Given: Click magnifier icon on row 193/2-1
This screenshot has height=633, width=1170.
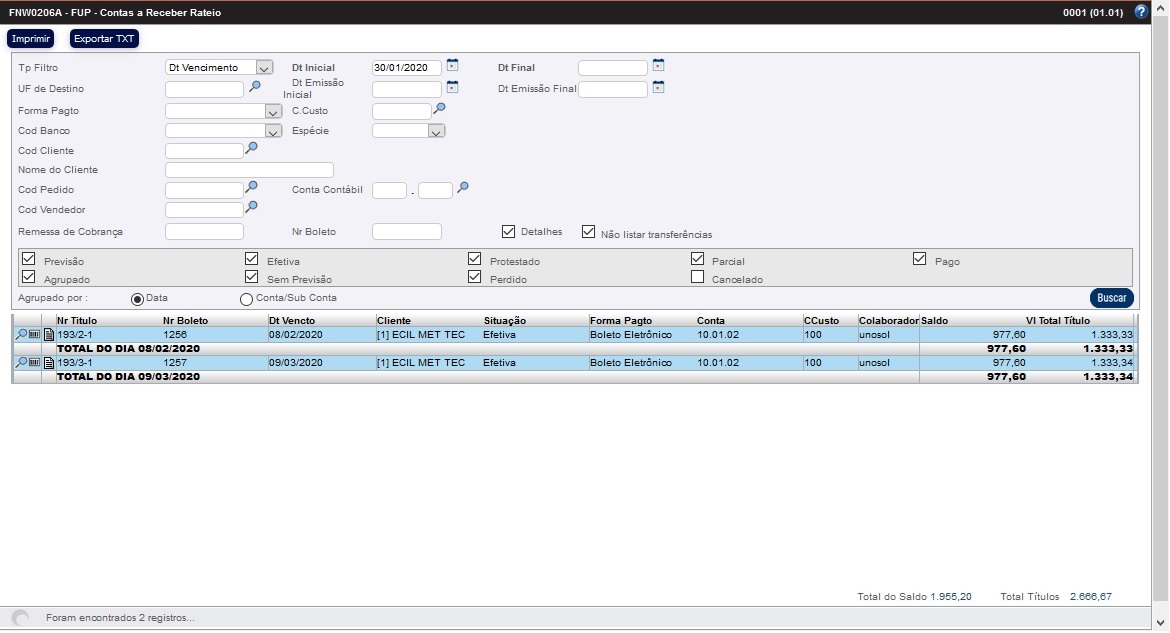Looking at the screenshot, I should pos(21,335).
